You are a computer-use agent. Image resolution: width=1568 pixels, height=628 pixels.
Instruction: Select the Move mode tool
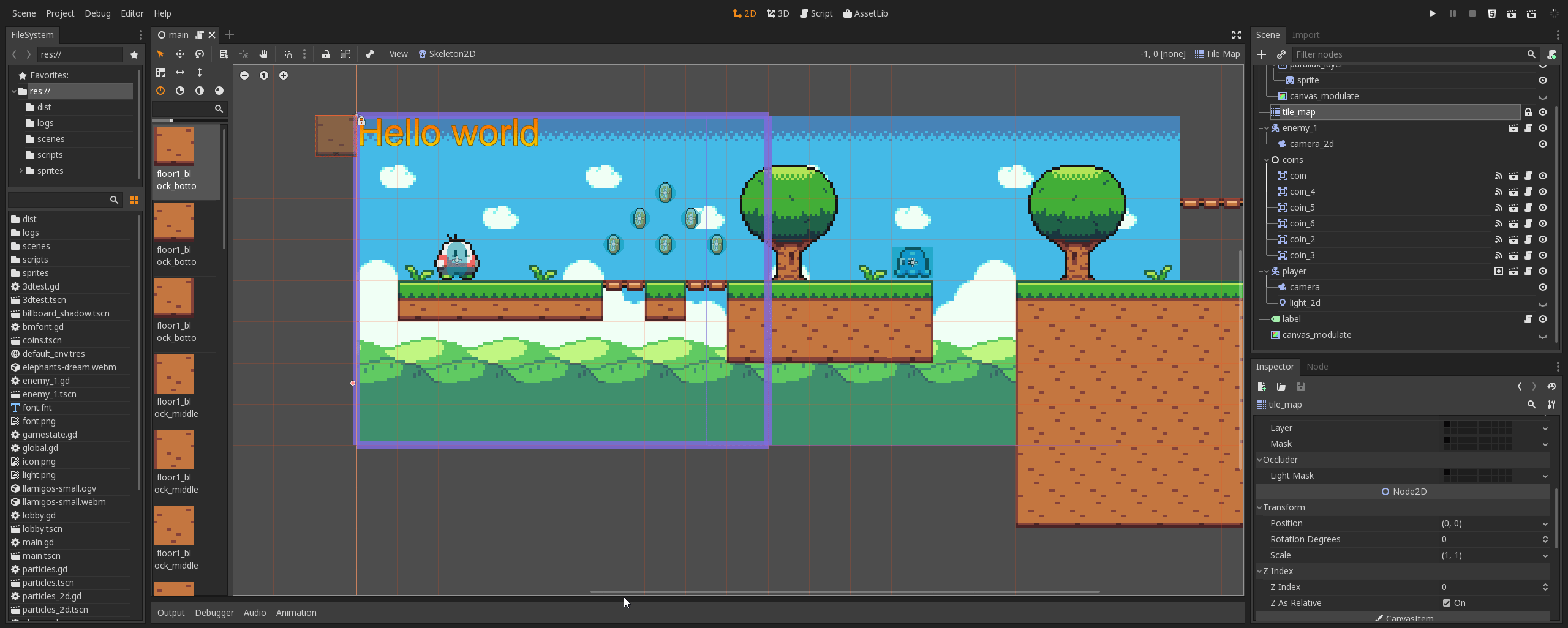(180, 54)
